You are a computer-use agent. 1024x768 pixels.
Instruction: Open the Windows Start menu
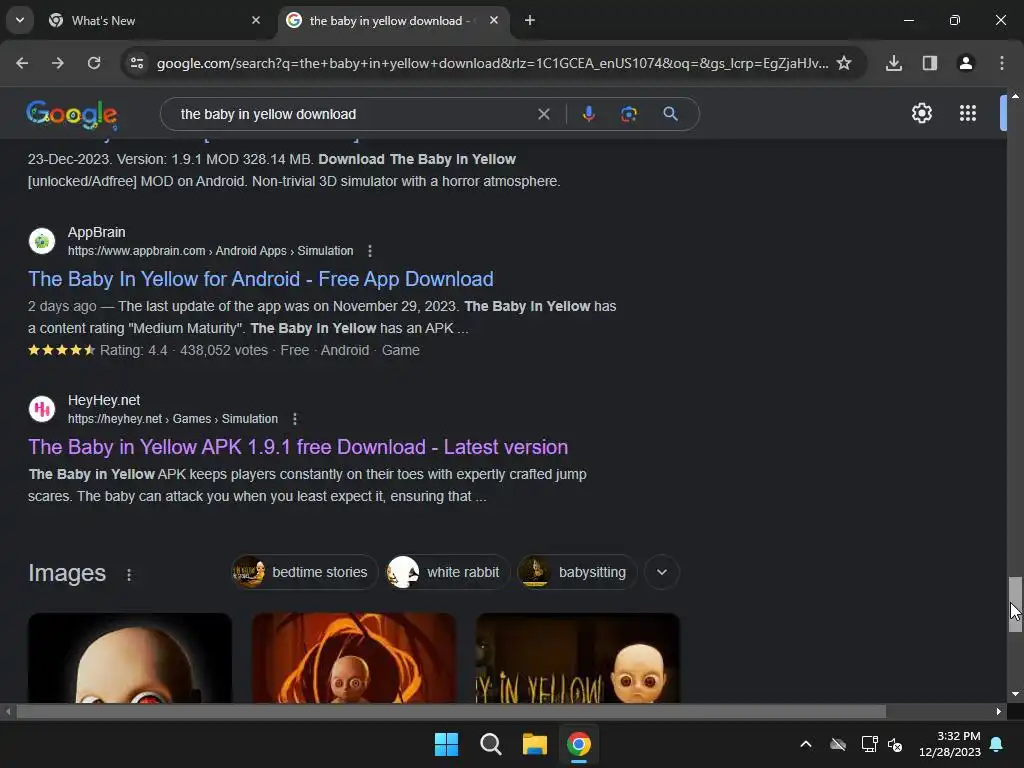tap(446, 744)
